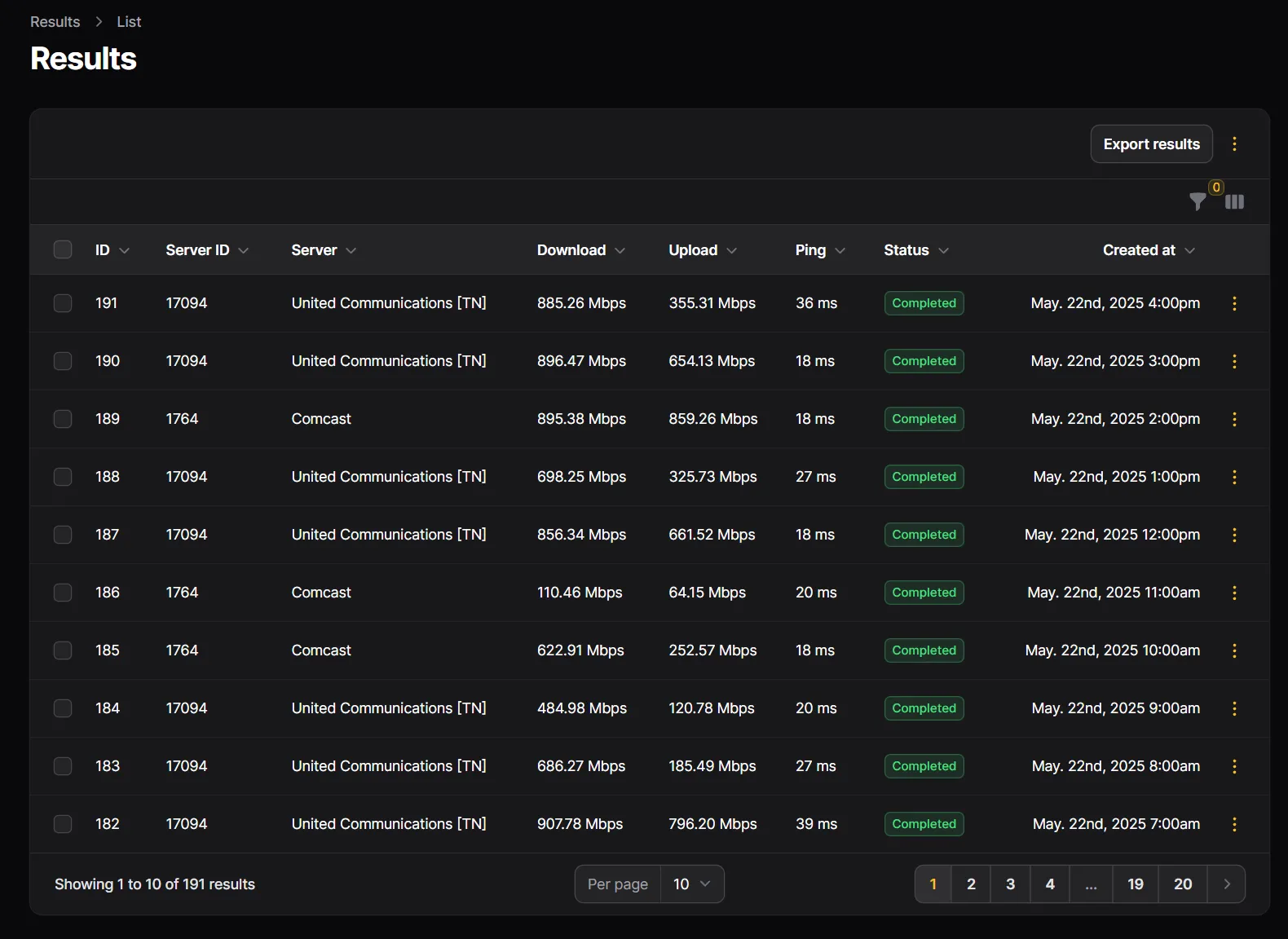1288x939 pixels.
Task: Select all rows with header checkbox
Action: 63,249
